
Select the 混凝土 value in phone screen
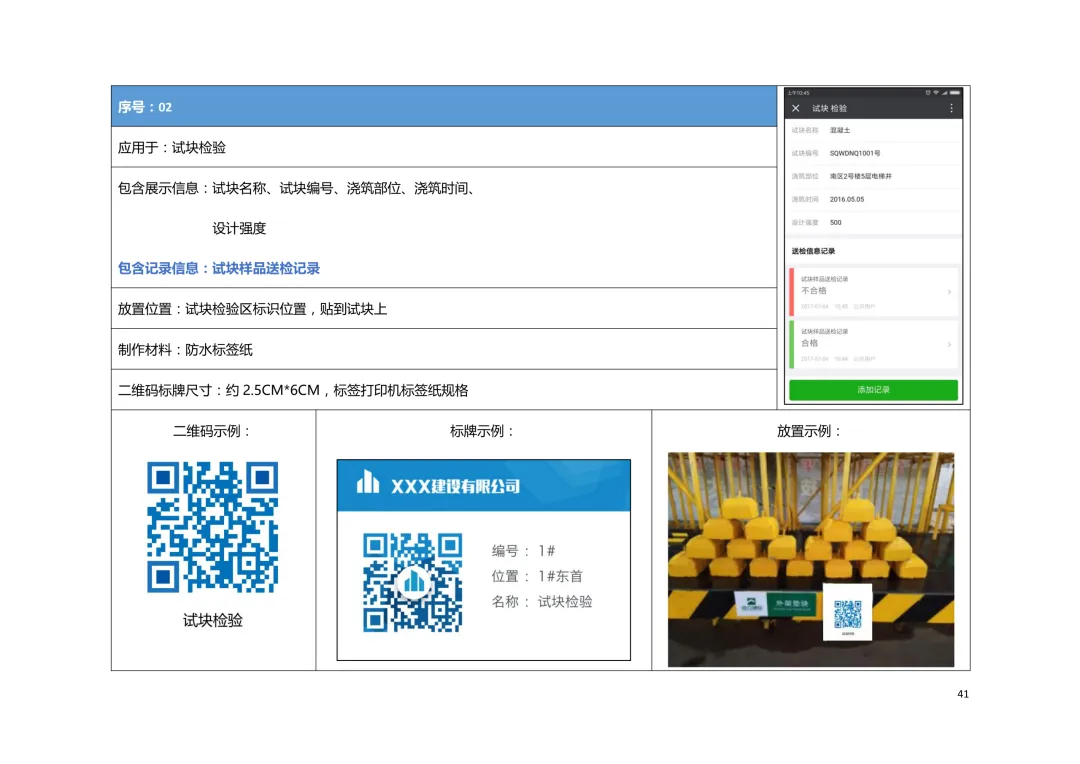click(x=840, y=130)
